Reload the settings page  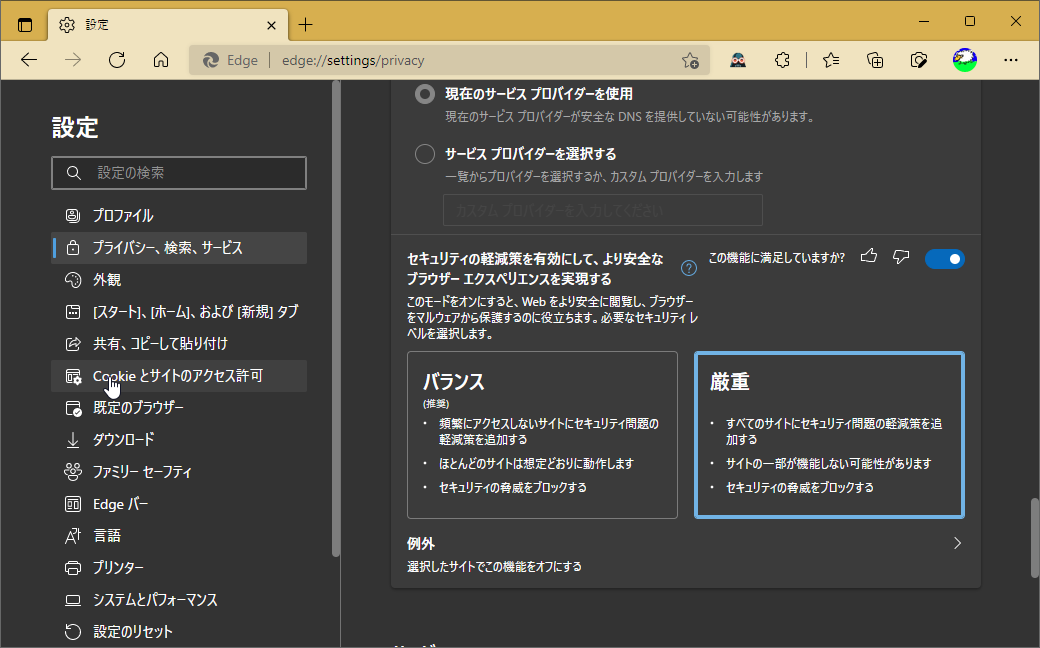pos(117,60)
